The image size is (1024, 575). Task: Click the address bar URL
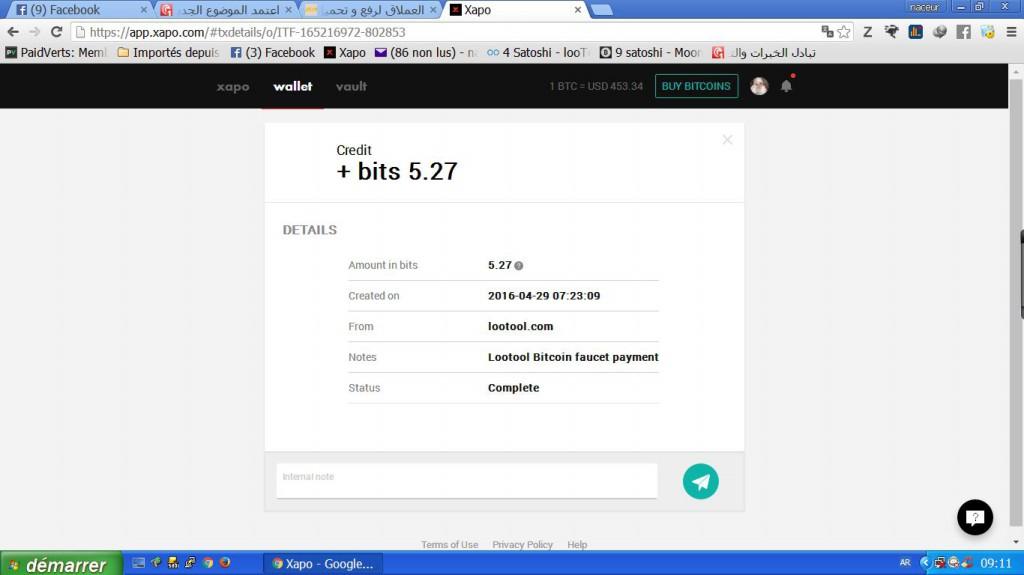(248, 32)
